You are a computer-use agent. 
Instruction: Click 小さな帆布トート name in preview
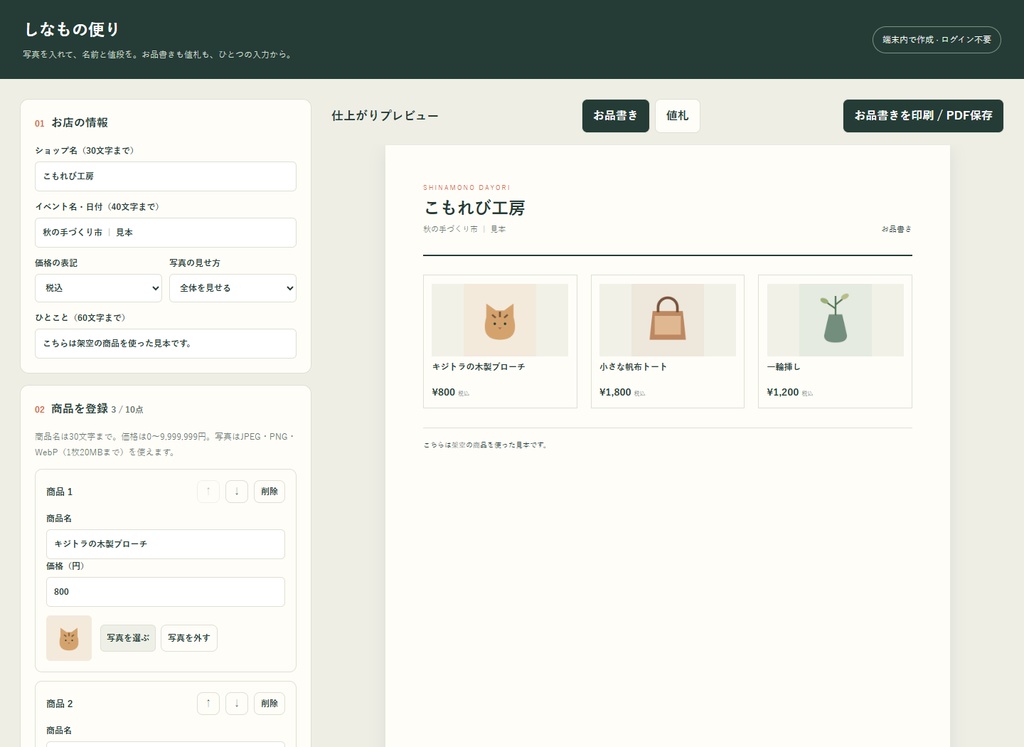(x=633, y=367)
